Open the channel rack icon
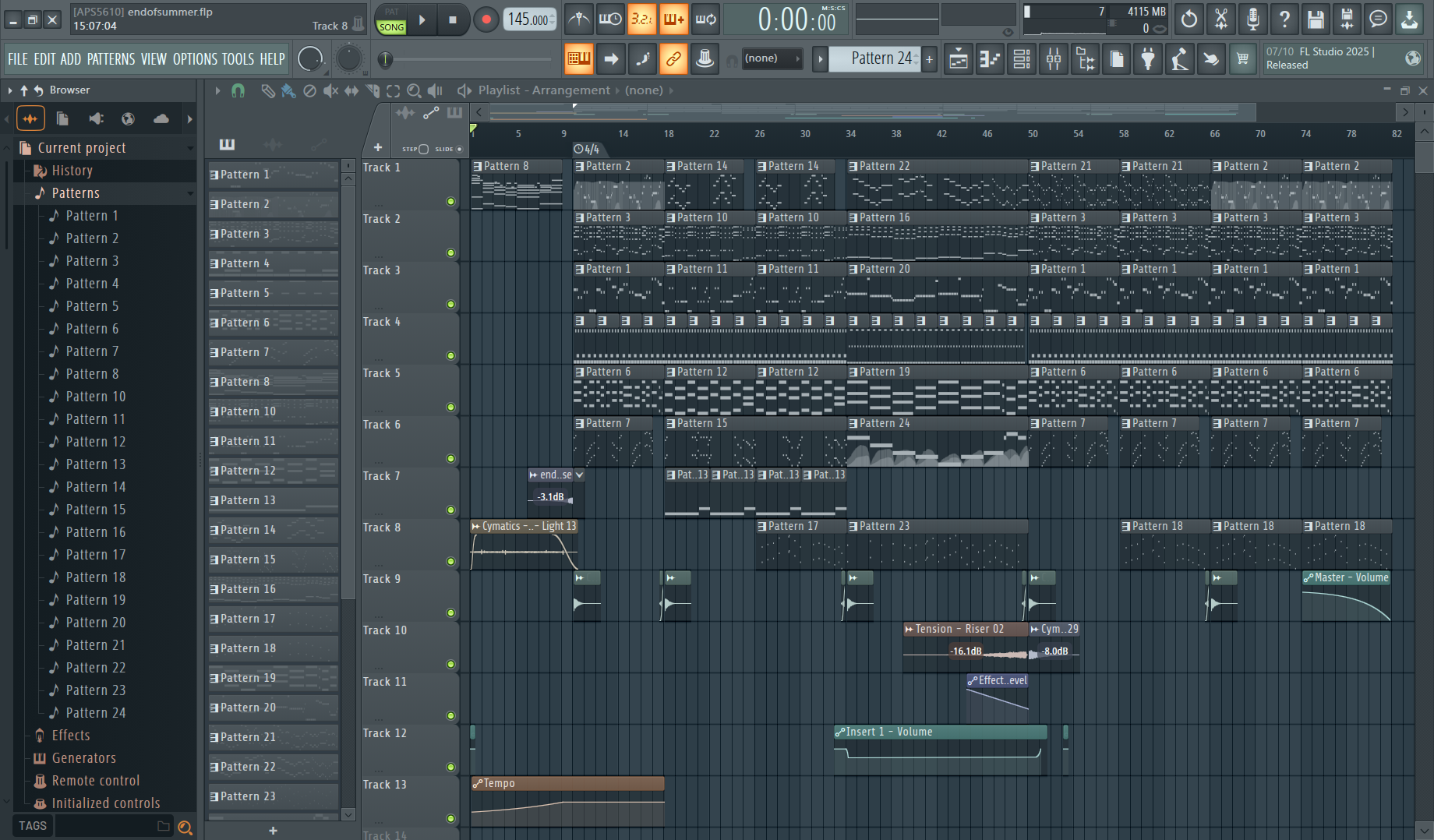This screenshot has width=1434, height=840. coord(1022,59)
